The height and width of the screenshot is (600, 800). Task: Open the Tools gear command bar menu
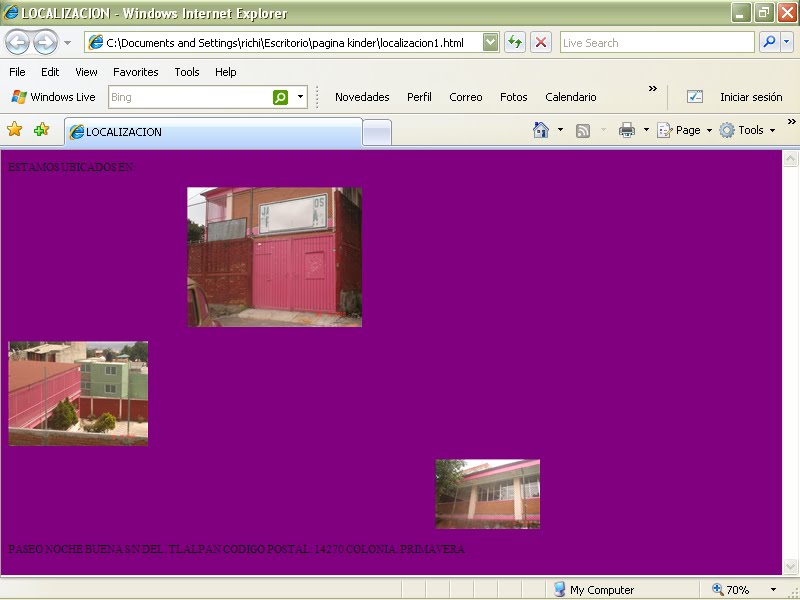click(747, 130)
